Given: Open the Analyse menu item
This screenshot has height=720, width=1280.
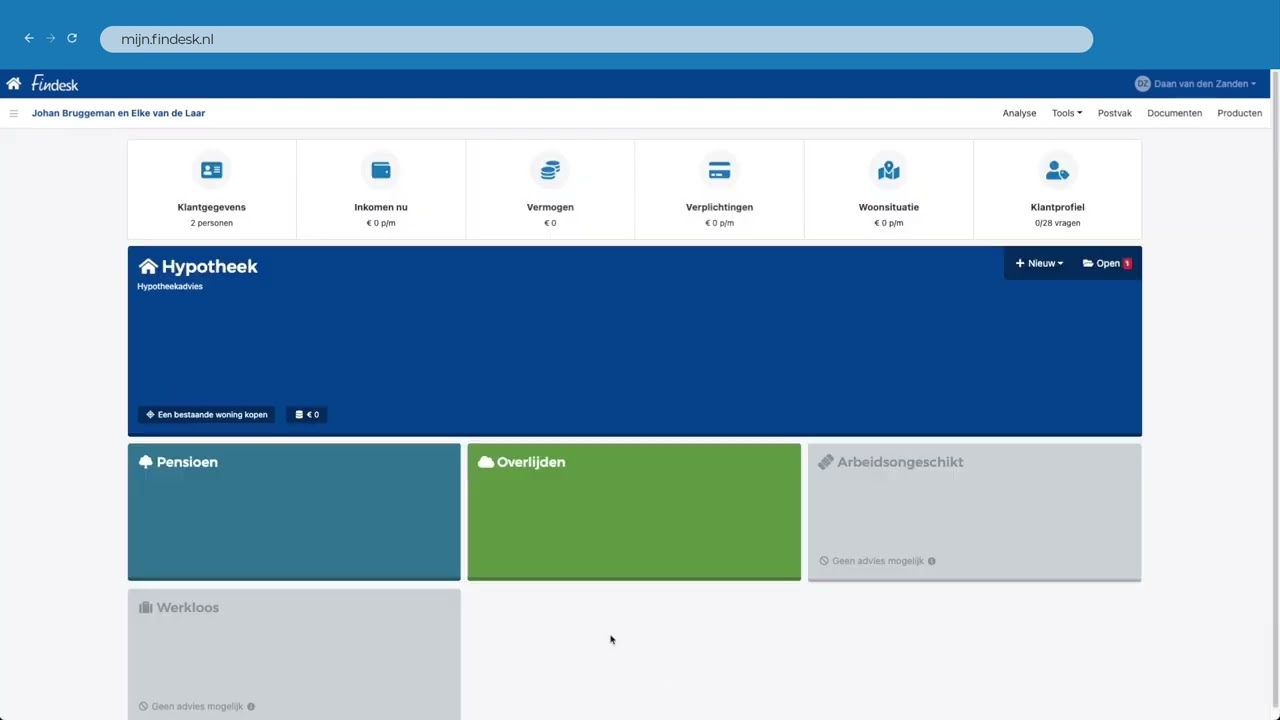Looking at the screenshot, I should coord(1019,113).
